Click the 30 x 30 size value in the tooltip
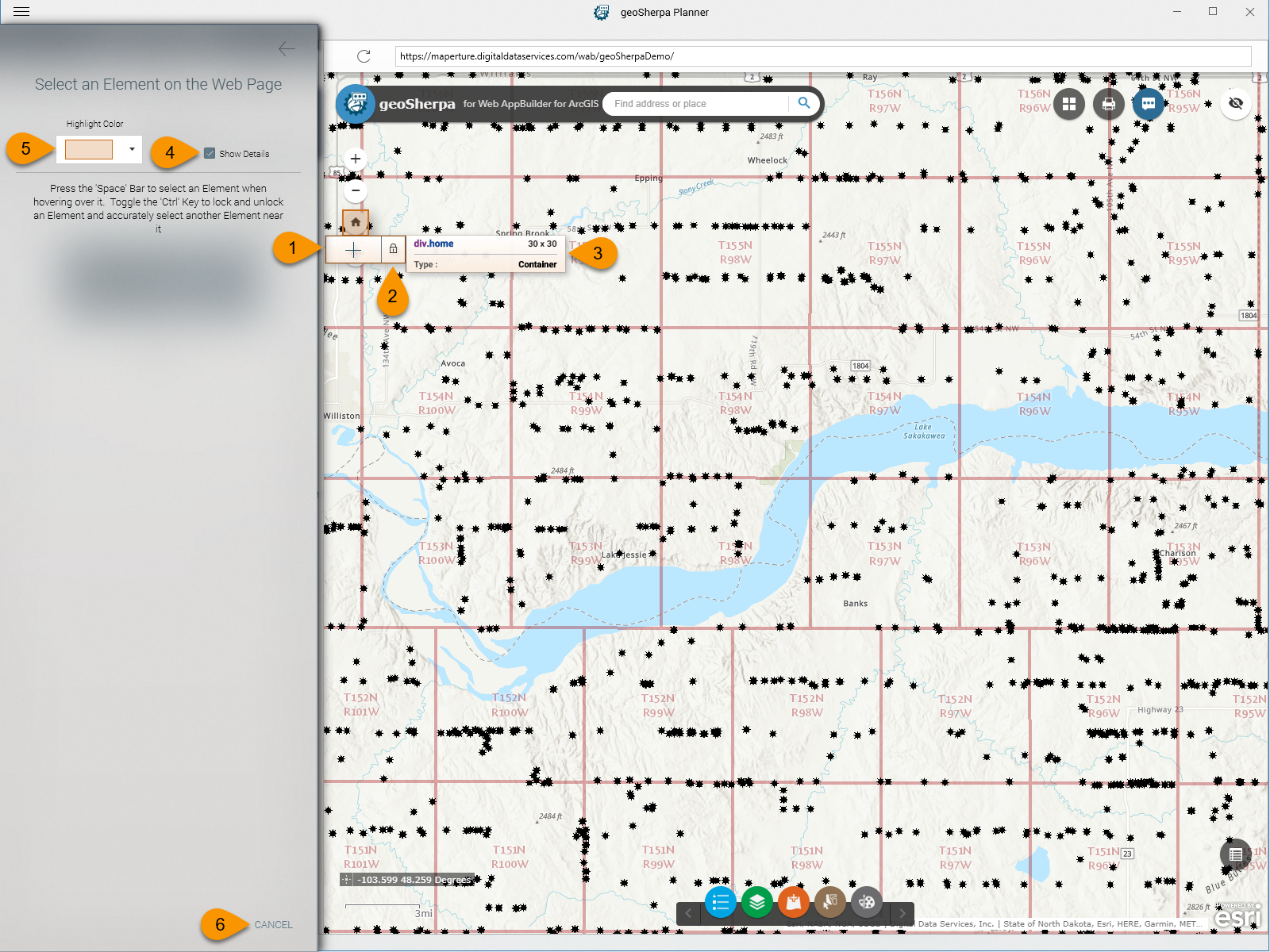This screenshot has height=952, width=1270. pyautogui.click(x=542, y=244)
